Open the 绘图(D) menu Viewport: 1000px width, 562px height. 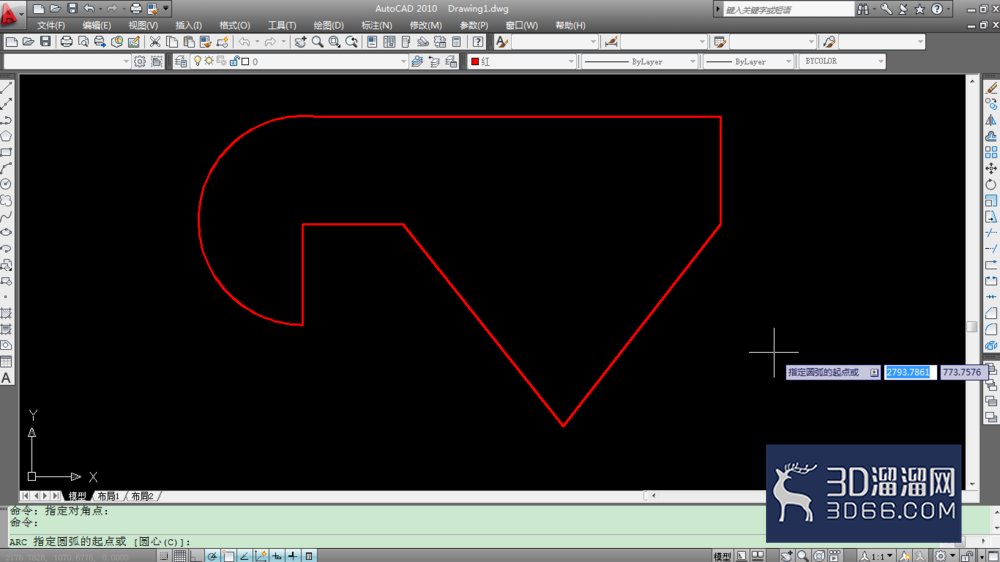pyautogui.click(x=328, y=26)
